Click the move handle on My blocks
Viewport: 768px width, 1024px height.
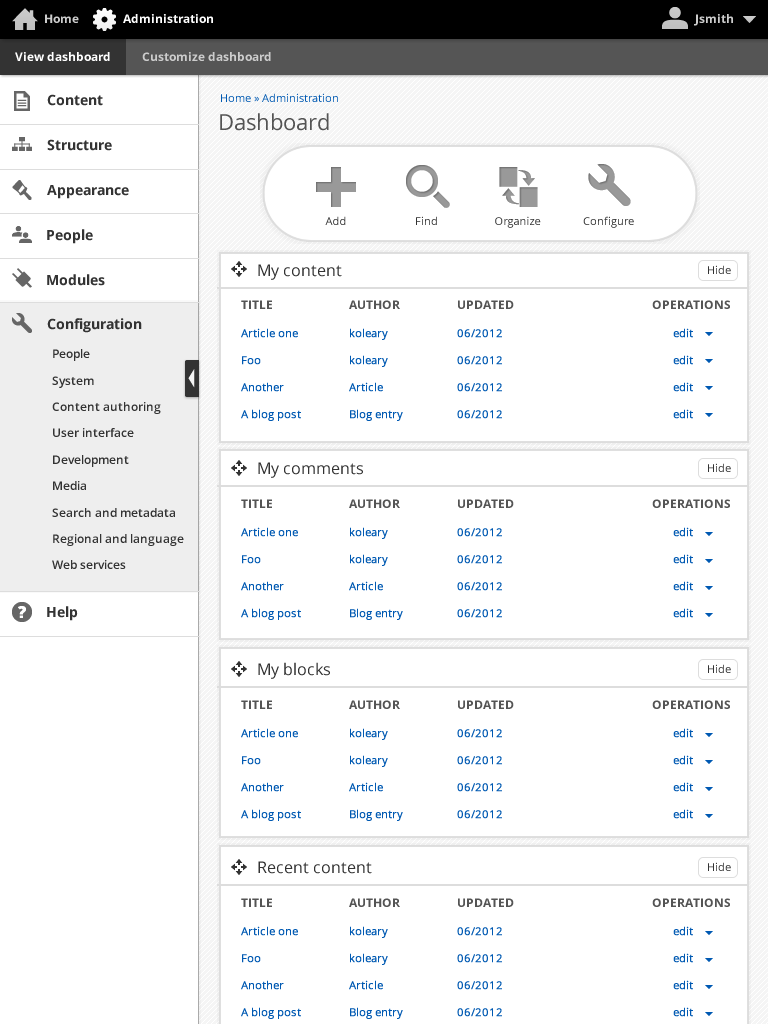click(239, 669)
